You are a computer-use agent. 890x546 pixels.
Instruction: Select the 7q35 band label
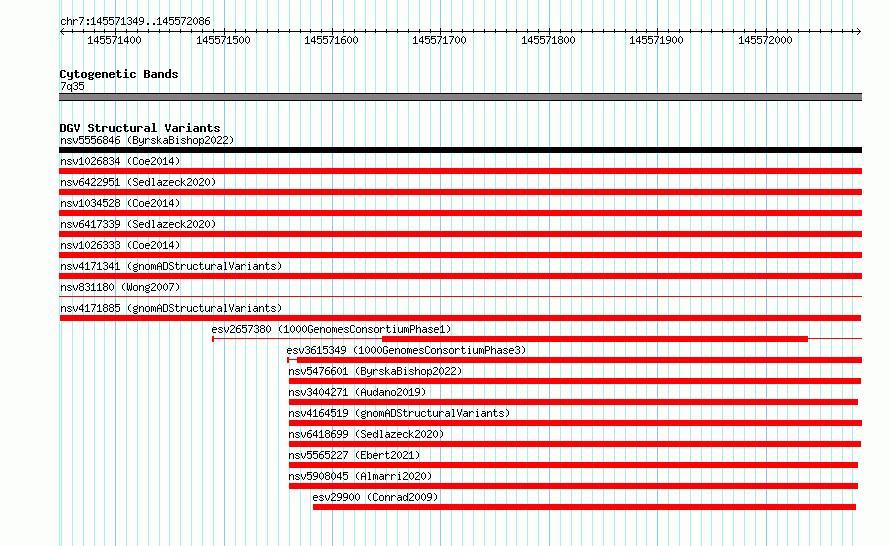72,86
